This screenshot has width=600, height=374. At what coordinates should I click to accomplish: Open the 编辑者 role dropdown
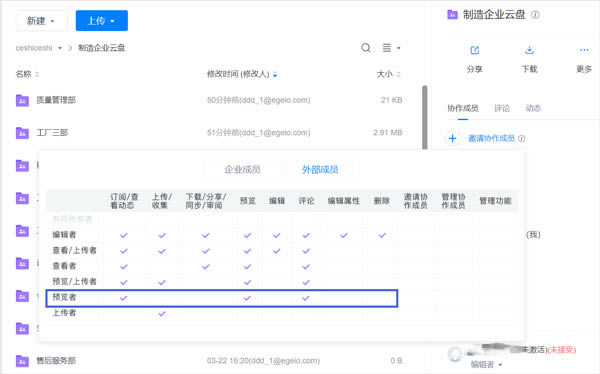486,364
